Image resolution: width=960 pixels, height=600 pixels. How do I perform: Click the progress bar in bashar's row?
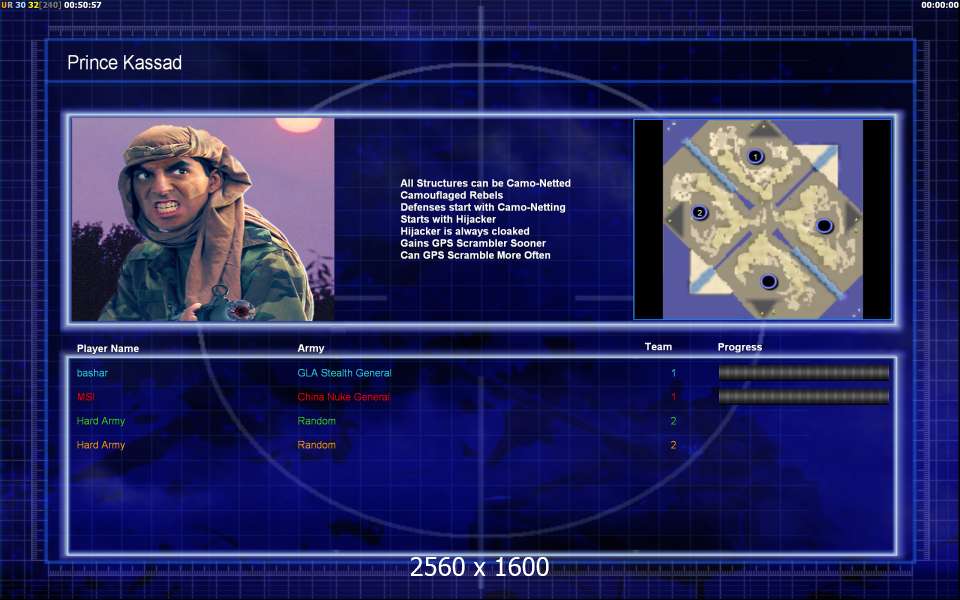coord(803,372)
